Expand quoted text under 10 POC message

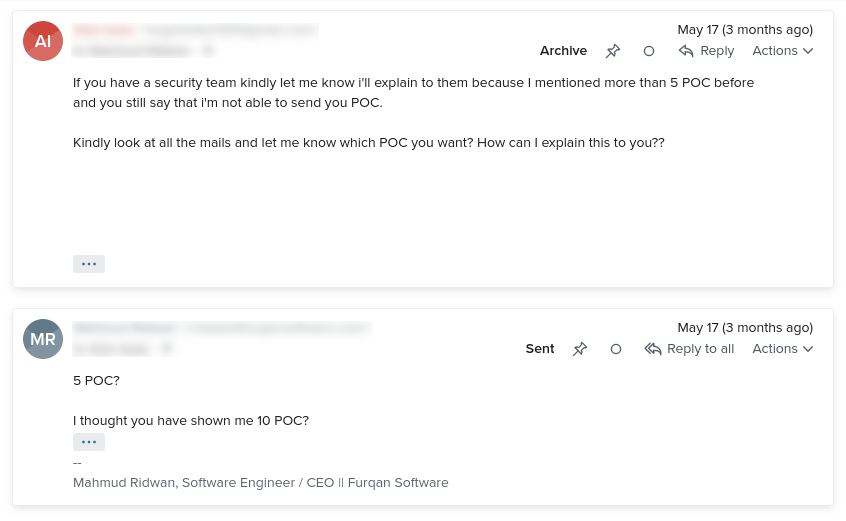[89, 442]
